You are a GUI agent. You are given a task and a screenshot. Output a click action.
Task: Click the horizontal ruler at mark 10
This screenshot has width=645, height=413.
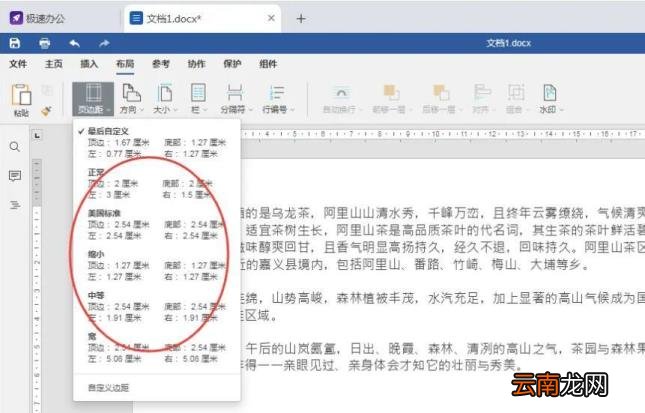click(x=435, y=134)
